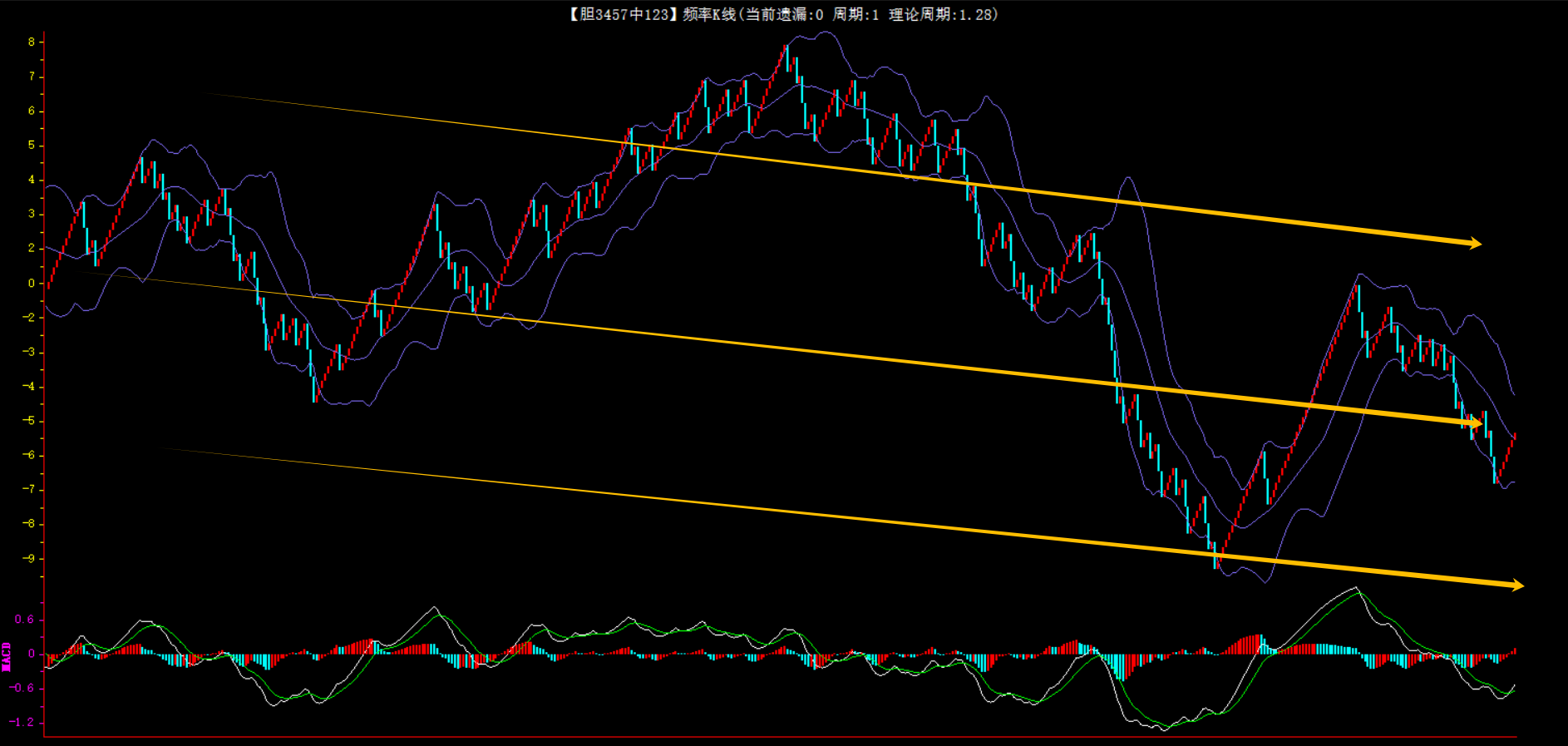Click the -1.2 label on the MACD axis
The height and width of the screenshot is (746, 1568).
coord(22,722)
